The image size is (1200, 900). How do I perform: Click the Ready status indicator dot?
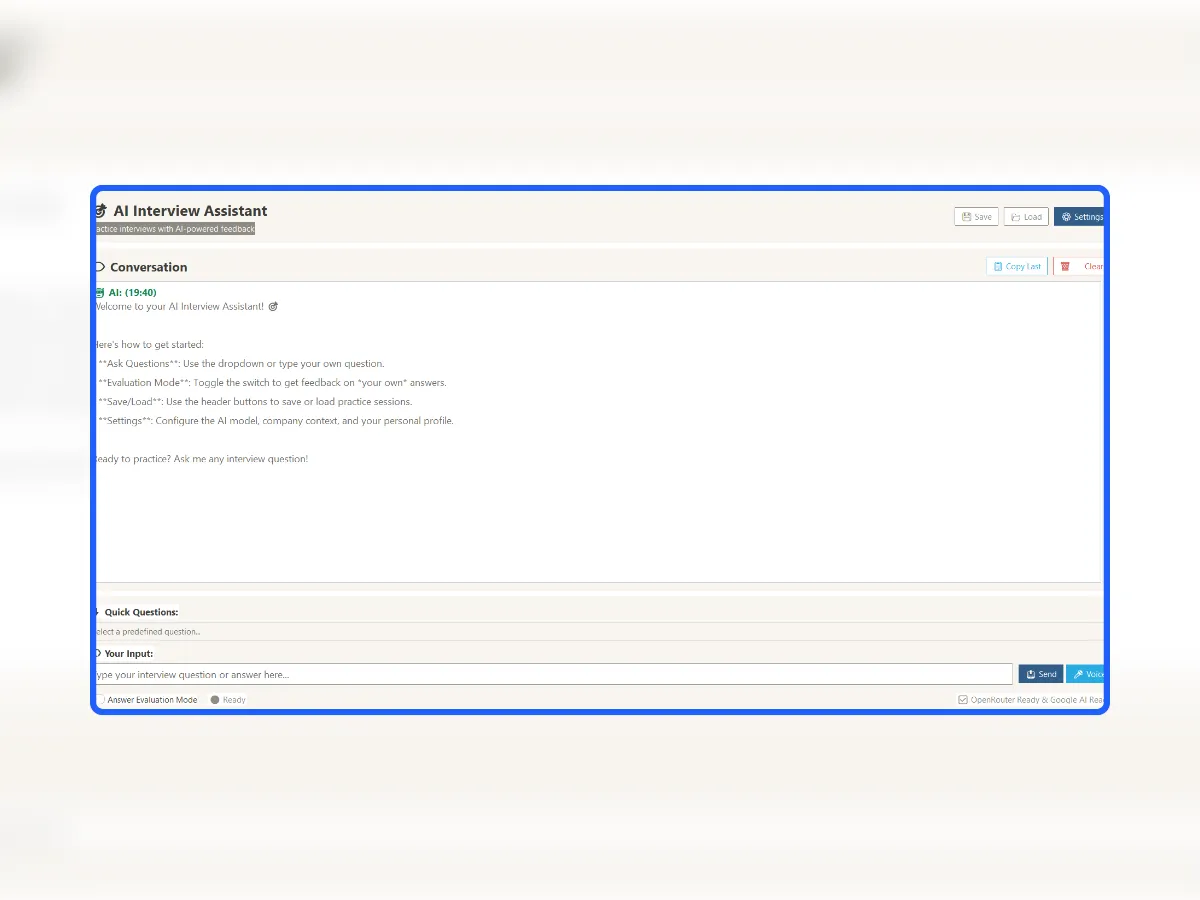(x=215, y=700)
